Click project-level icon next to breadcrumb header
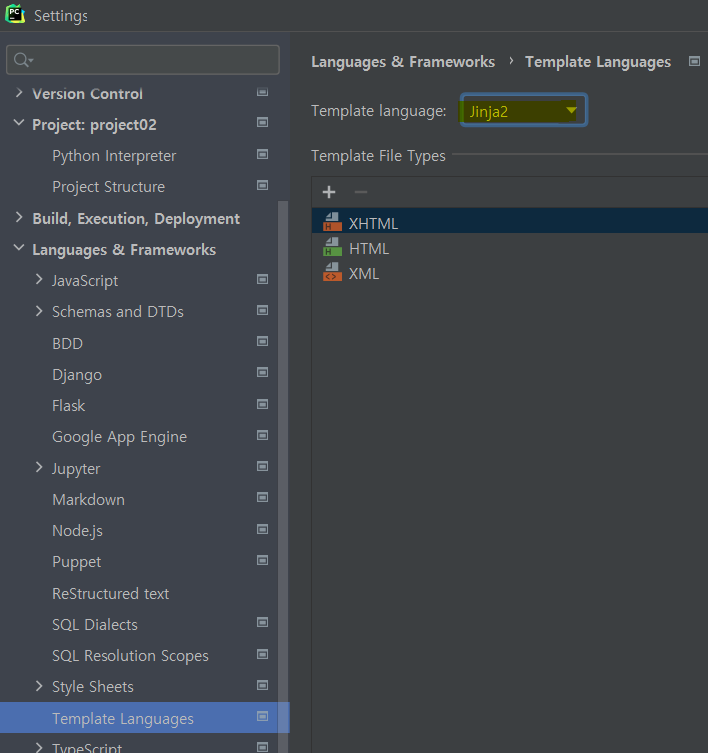The width and height of the screenshot is (708, 753). click(x=694, y=61)
